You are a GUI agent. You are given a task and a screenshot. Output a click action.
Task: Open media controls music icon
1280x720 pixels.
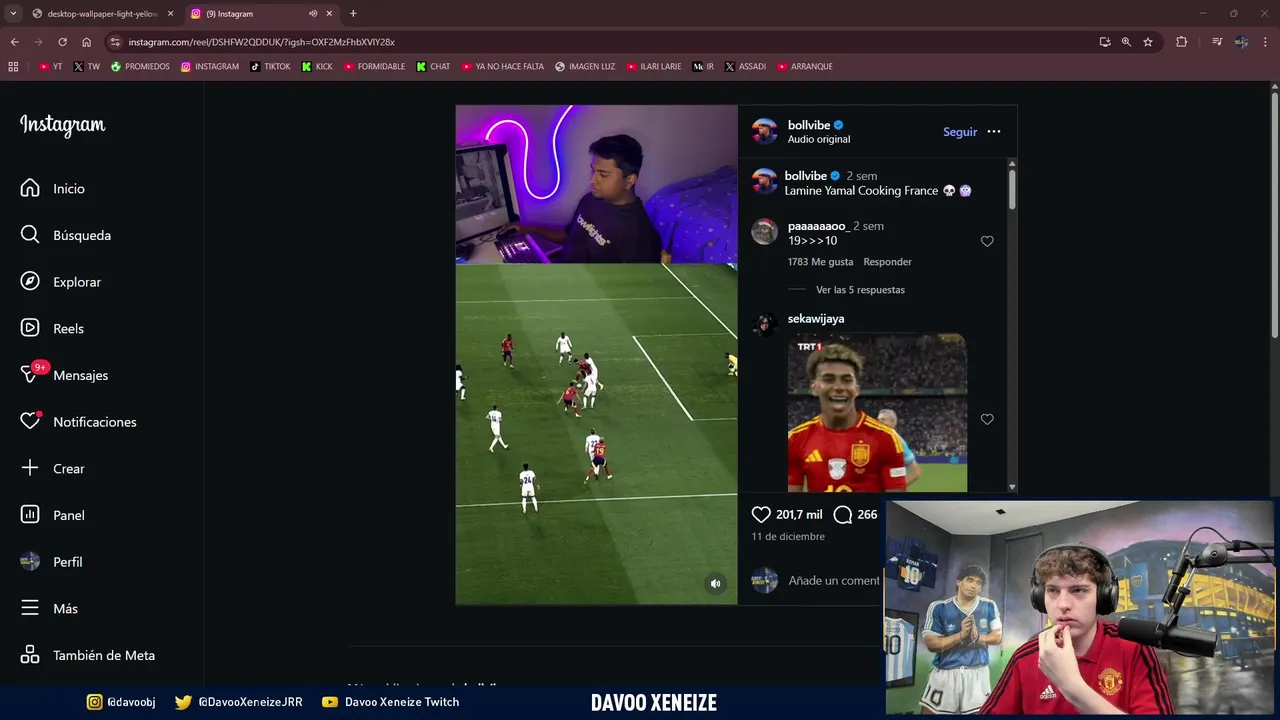1217,42
